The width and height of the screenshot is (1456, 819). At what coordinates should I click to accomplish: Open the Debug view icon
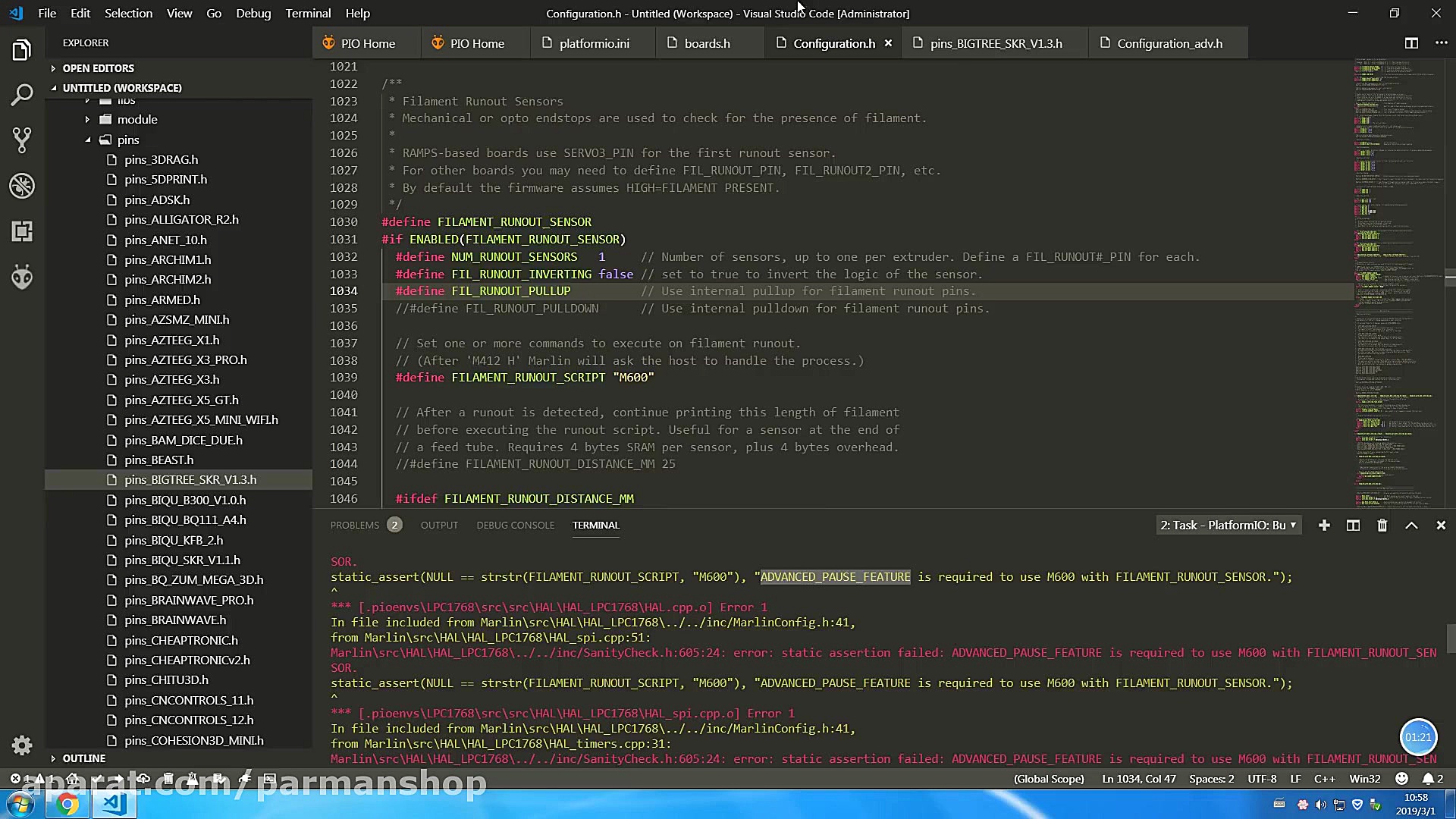tap(22, 186)
